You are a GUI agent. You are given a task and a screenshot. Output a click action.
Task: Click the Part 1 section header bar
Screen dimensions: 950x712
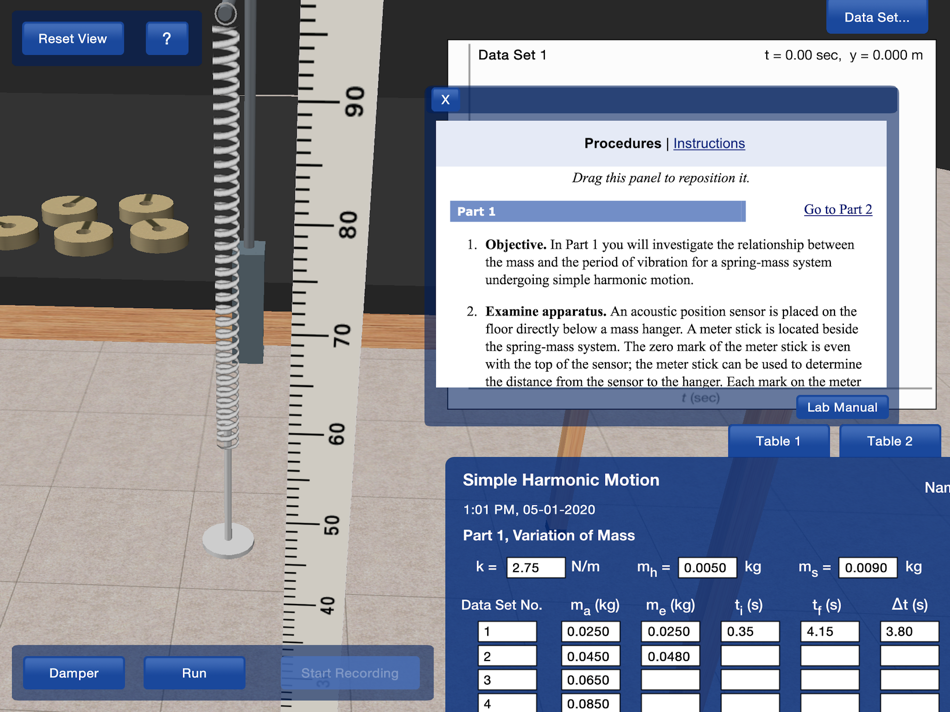[x=597, y=211]
